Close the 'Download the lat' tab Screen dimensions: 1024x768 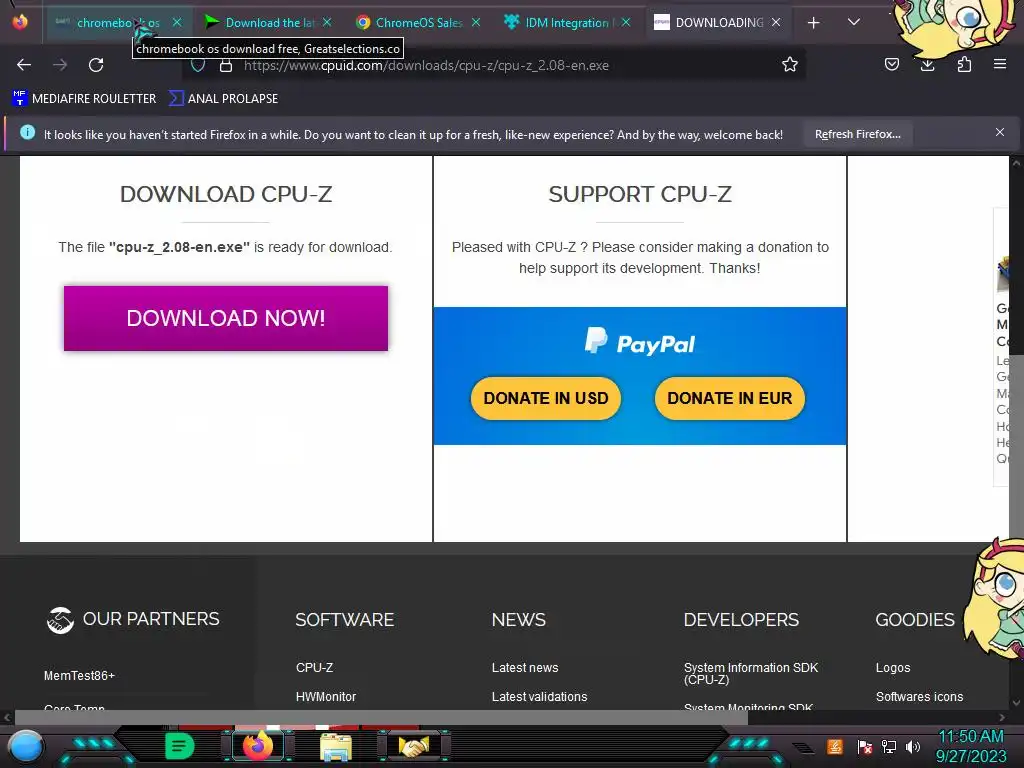click(x=327, y=22)
